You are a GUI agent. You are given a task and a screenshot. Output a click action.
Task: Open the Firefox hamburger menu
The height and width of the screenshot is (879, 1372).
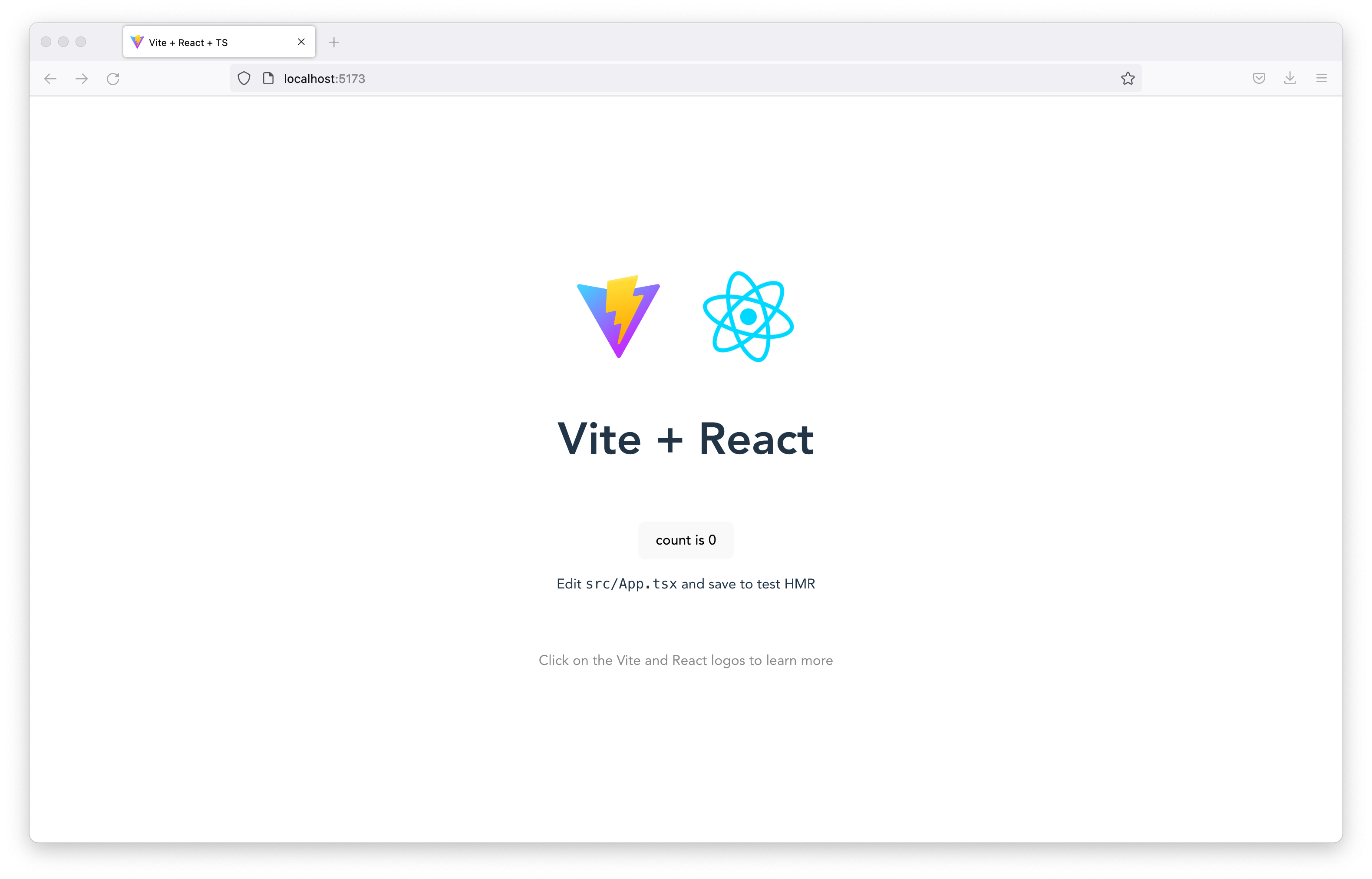[x=1321, y=79]
